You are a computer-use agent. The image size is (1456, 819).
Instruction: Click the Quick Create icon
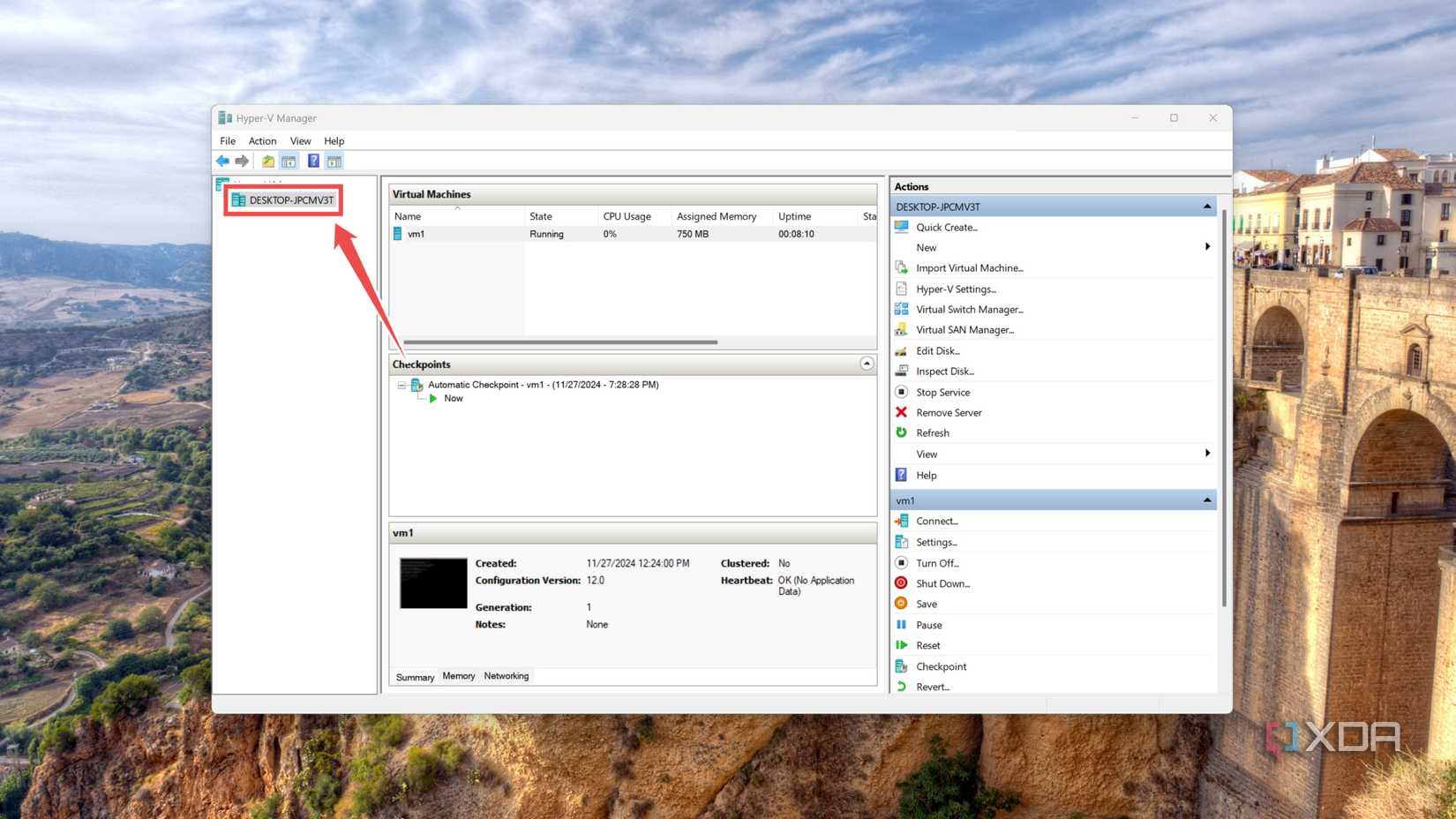pyautogui.click(x=901, y=227)
